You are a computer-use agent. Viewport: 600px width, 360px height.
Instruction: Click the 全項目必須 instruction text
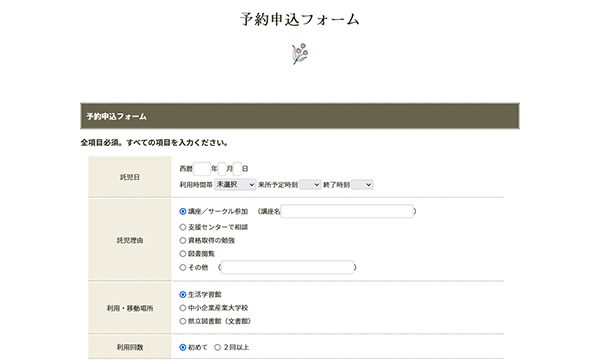pos(154,143)
